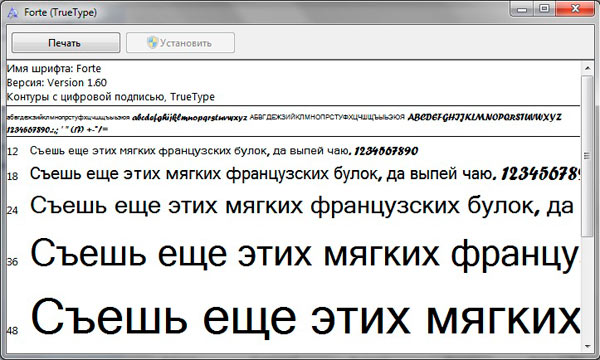The image size is (600, 360).
Task: Click the 'Имя шрифта: Forte' text line
Action: pyautogui.click(x=54, y=69)
